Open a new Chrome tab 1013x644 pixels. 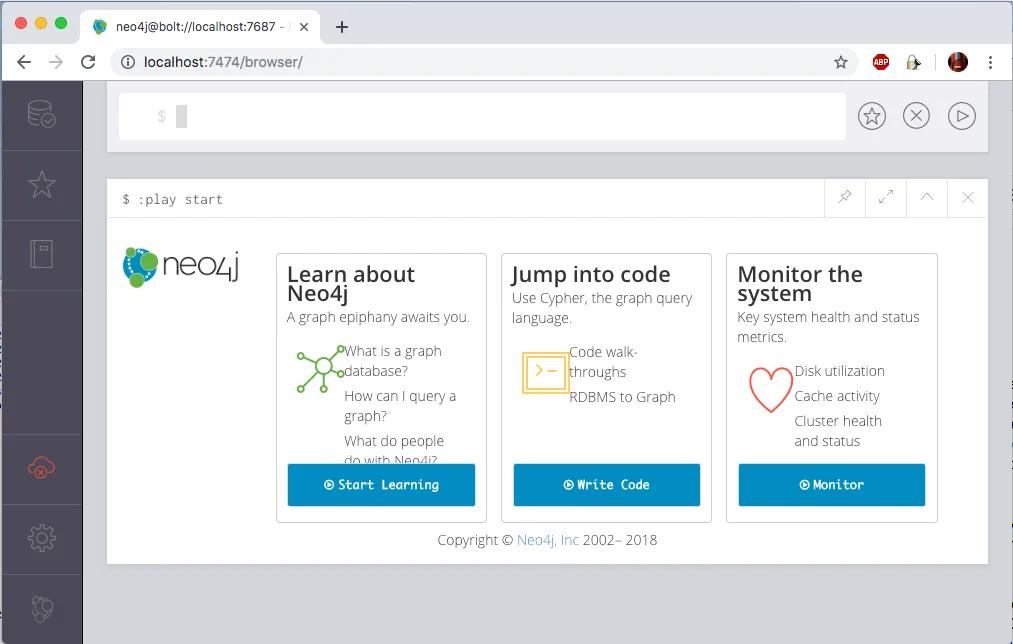click(342, 27)
